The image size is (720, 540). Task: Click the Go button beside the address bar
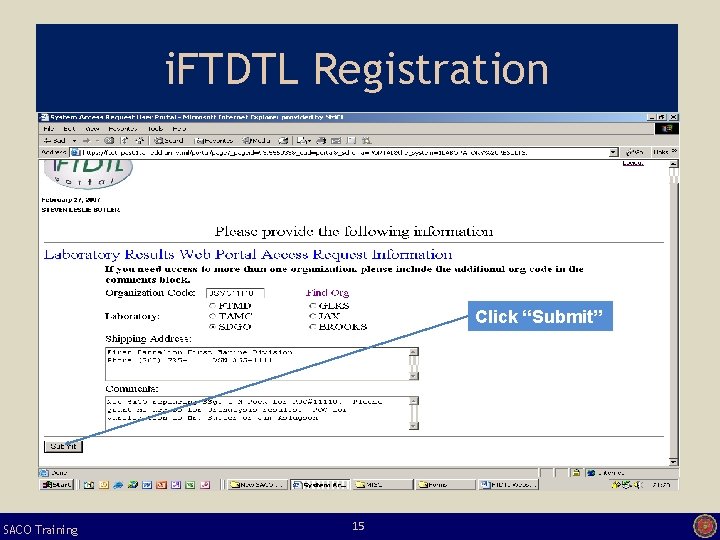634,152
